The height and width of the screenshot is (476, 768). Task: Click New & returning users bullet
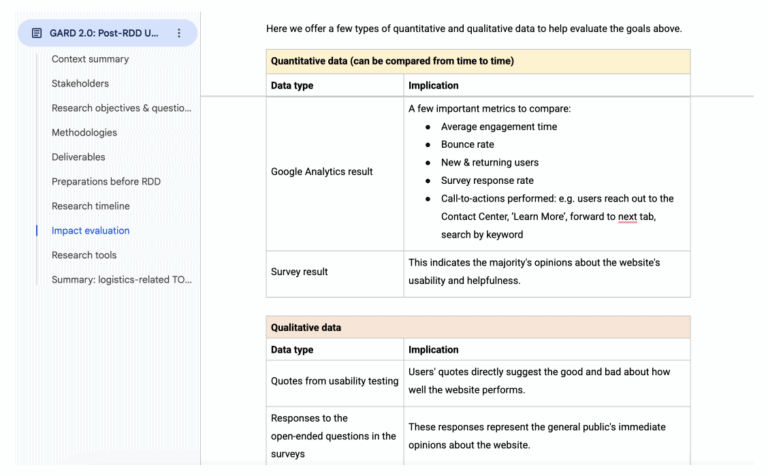click(x=490, y=162)
